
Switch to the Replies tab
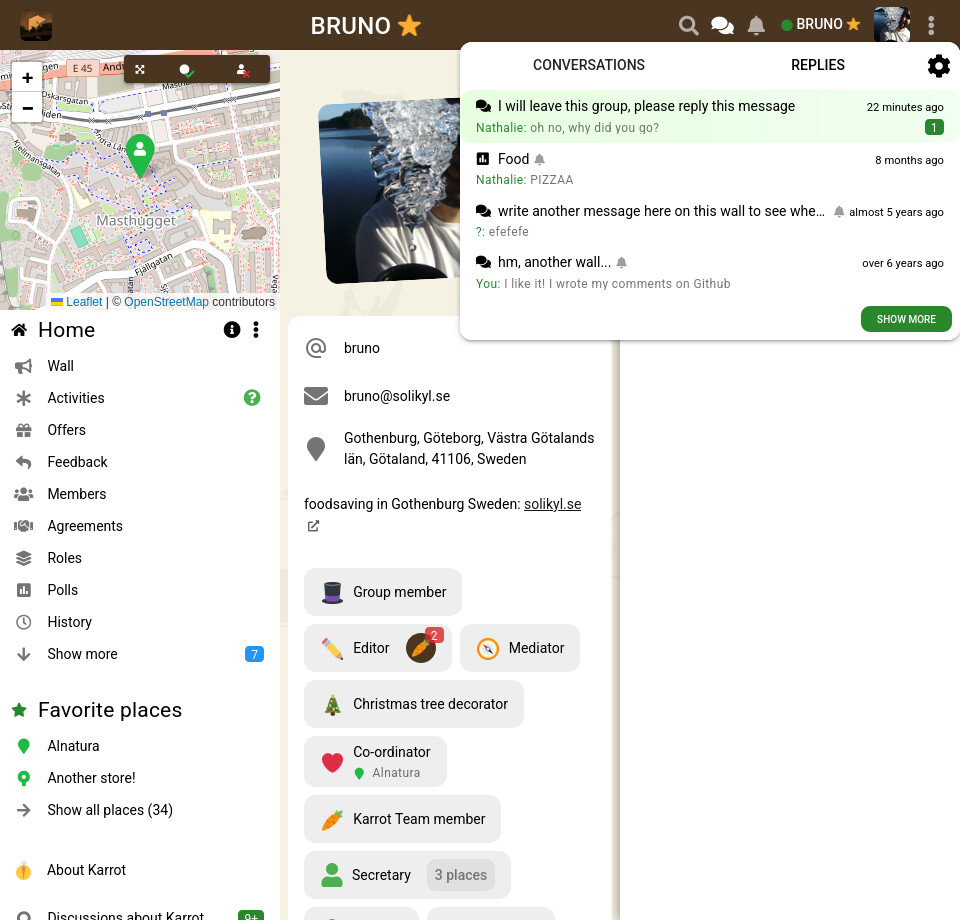(x=817, y=65)
